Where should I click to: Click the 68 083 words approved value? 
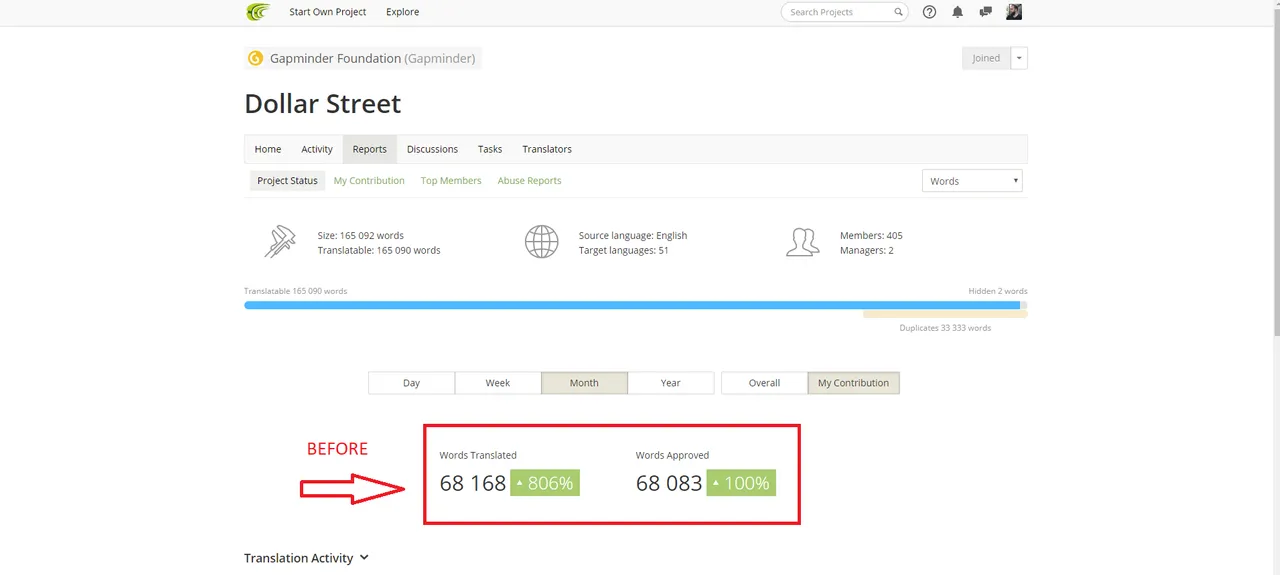[x=669, y=484]
